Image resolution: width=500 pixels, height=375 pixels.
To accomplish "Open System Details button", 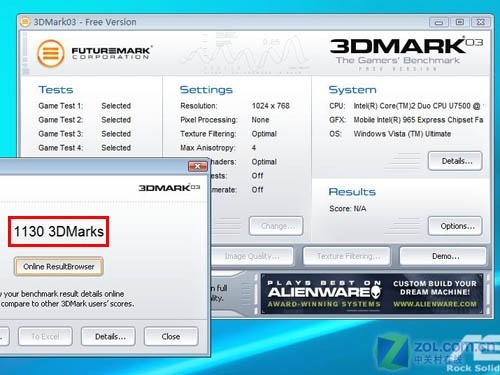I will click(x=455, y=161).
